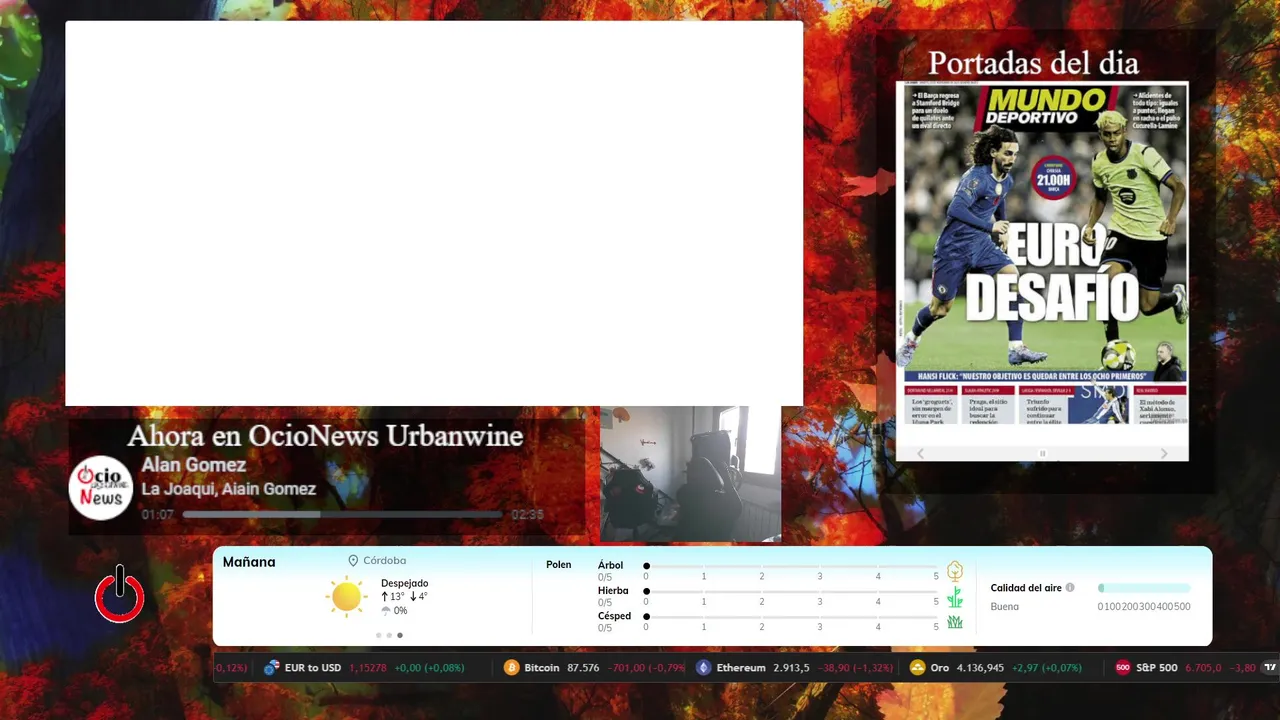Click the rain probability umbrella icon

click(x=386, y=611)
